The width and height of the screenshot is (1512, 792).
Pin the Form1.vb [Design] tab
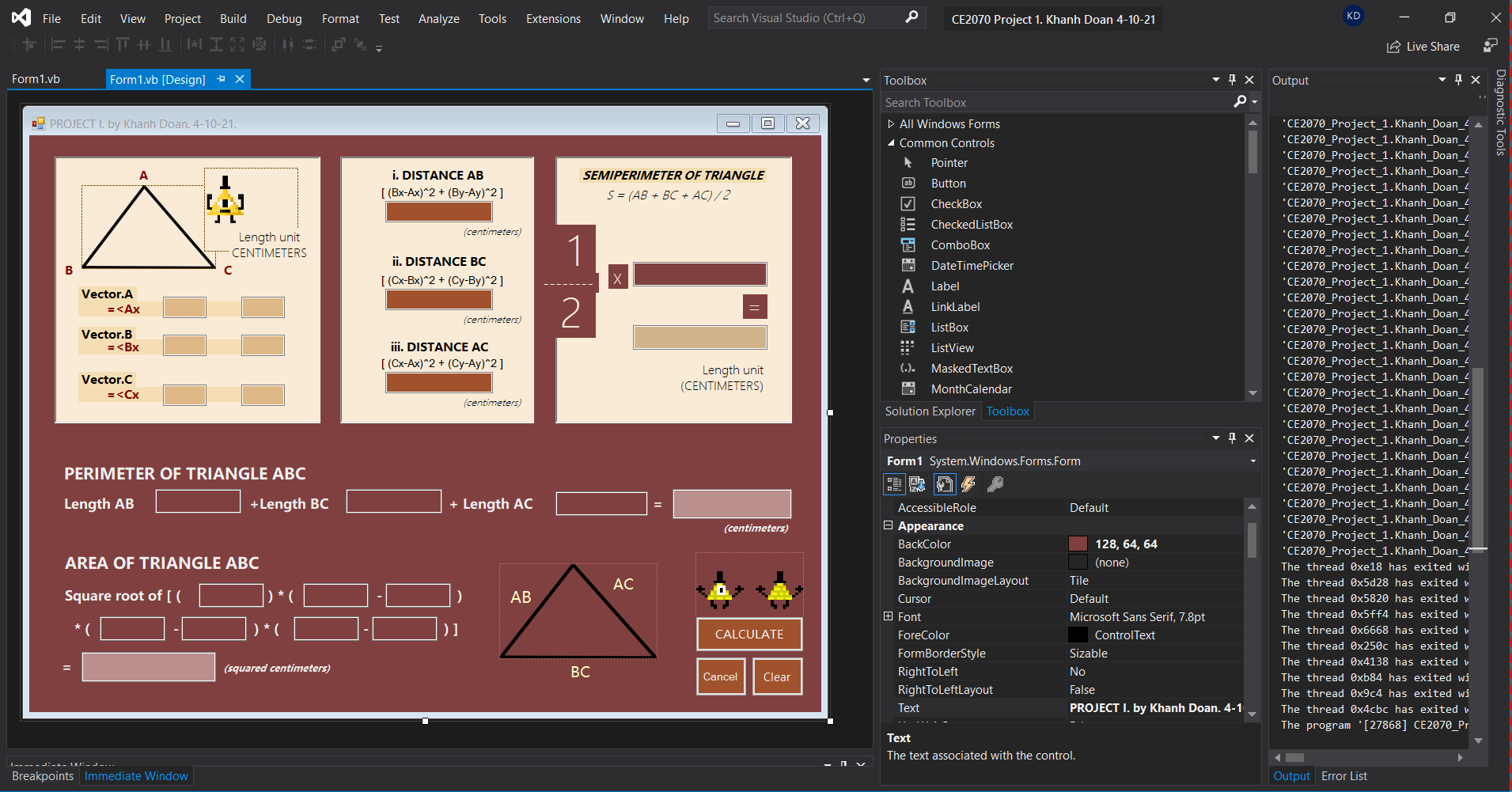coord(221,79)
